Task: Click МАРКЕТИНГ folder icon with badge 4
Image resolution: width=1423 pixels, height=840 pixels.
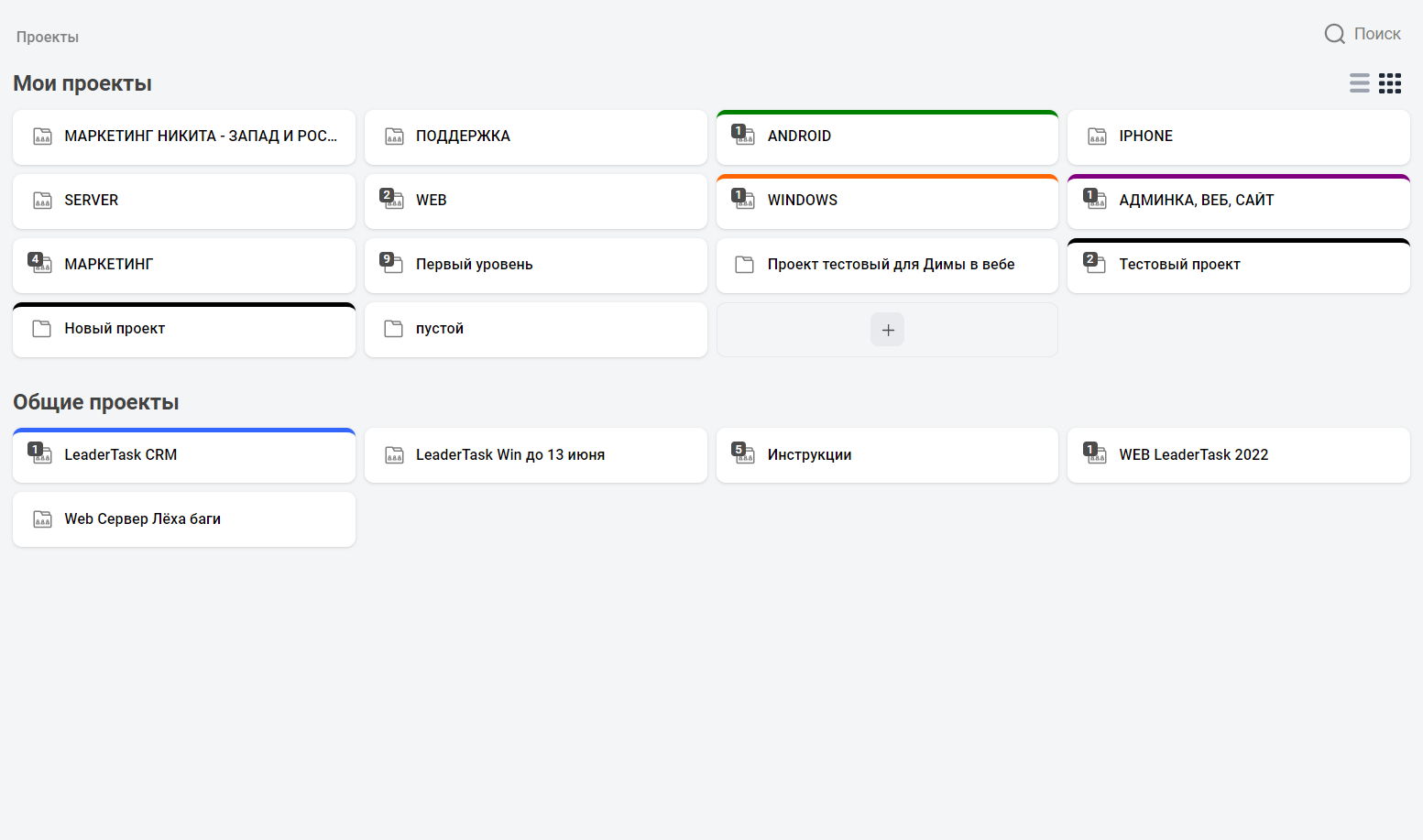Action: 40,263
